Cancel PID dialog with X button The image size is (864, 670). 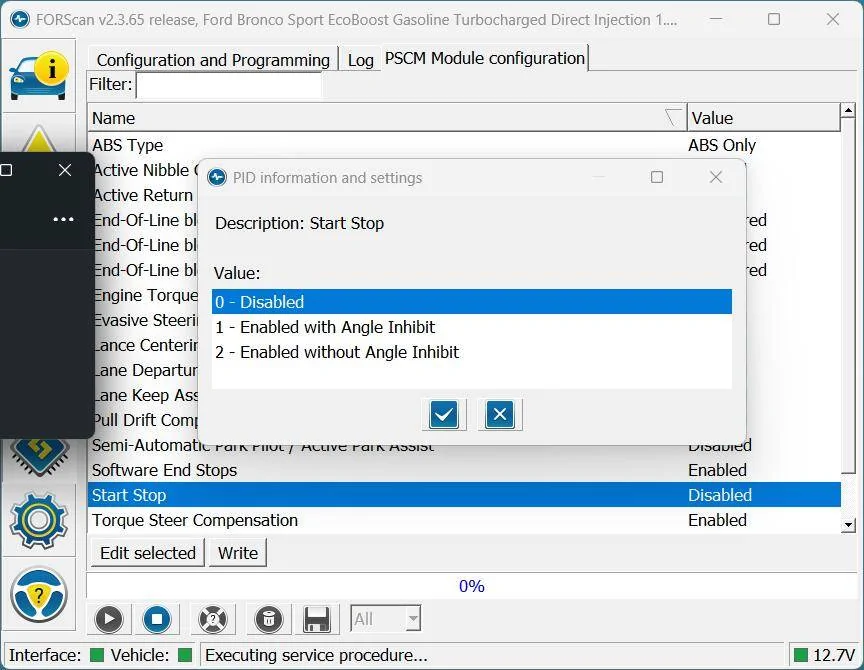point(500,414)
